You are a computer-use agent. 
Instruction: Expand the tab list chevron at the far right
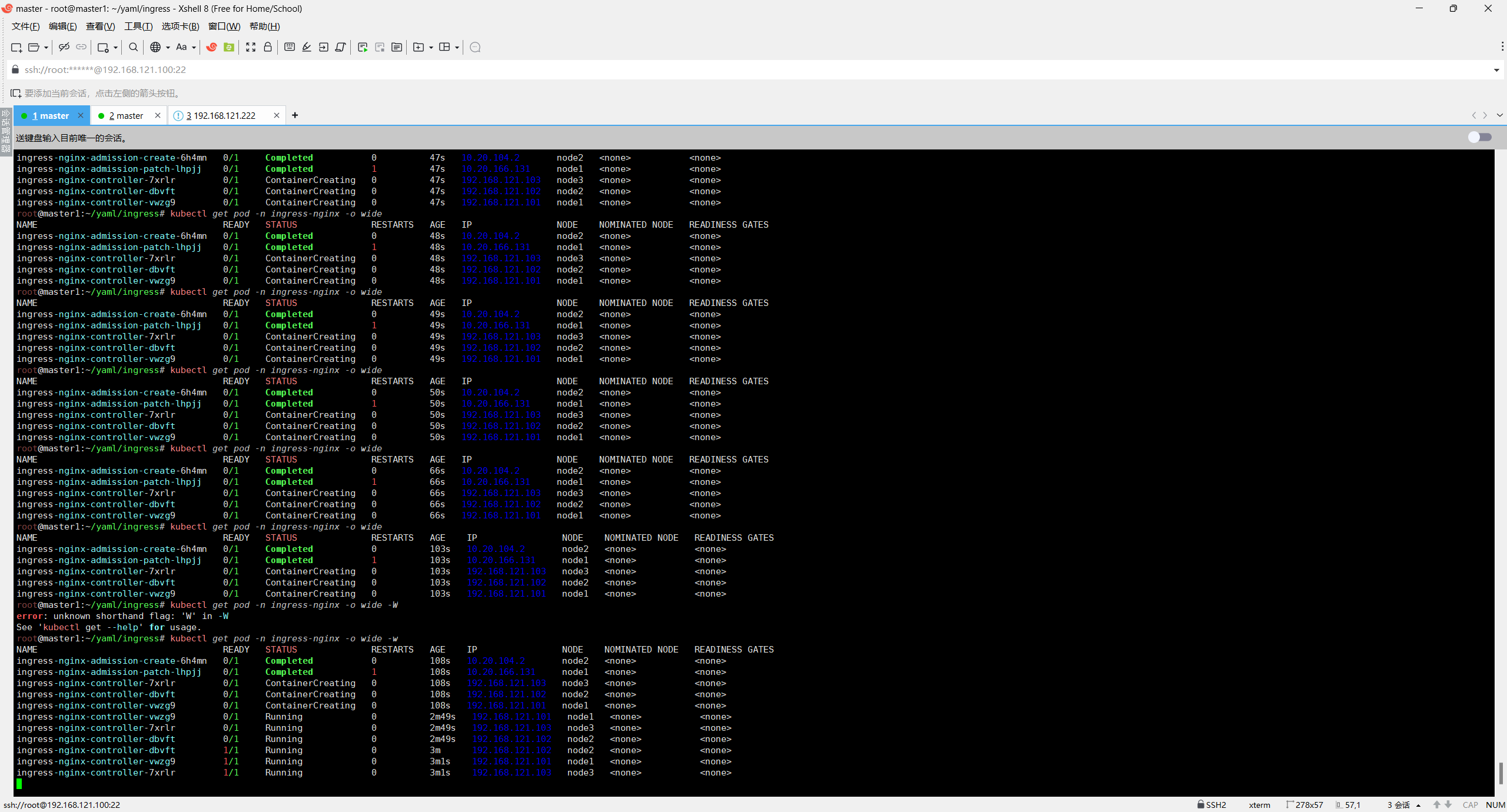coord(1499,115)
